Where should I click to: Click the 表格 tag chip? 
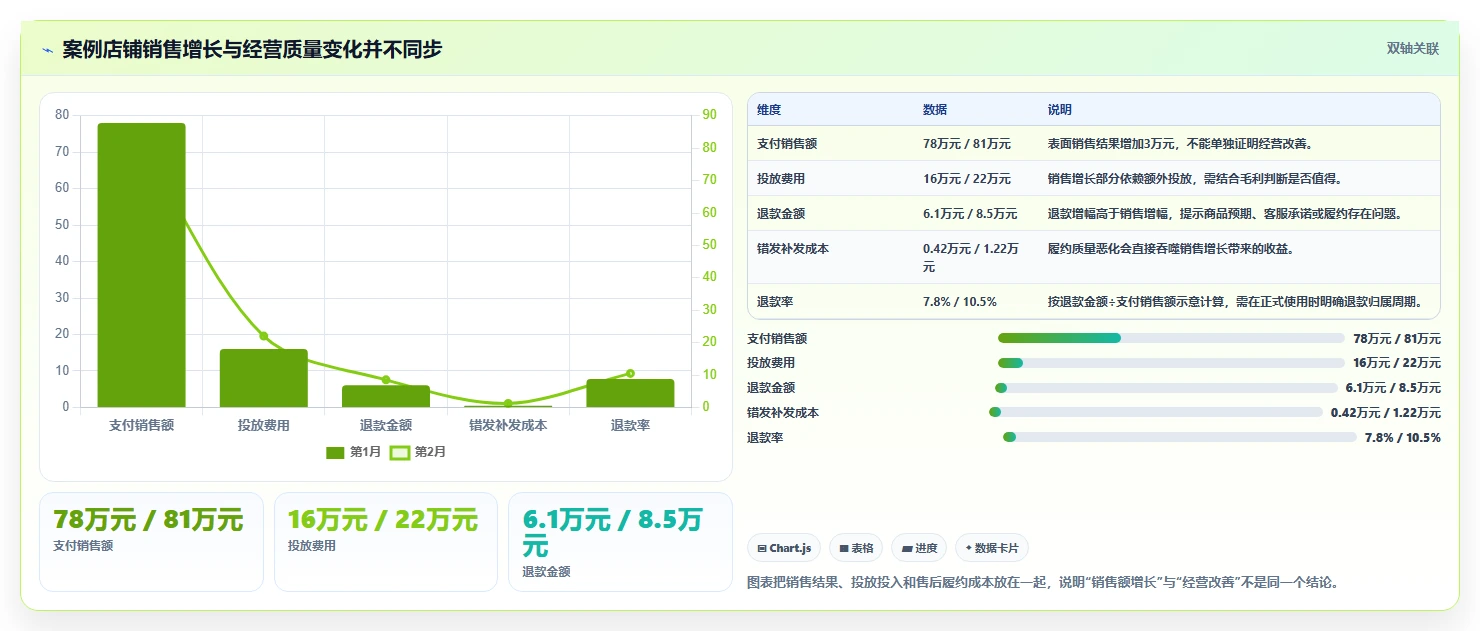coord(856,548)
